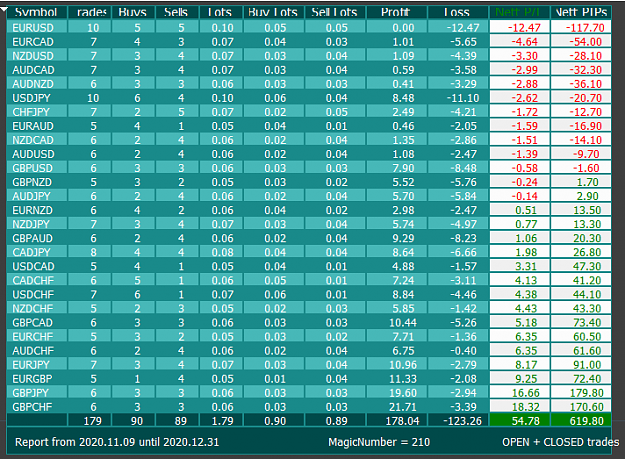Click the Buy Lots column header
Screen dimensions: 625x459
tap(274, 12)
